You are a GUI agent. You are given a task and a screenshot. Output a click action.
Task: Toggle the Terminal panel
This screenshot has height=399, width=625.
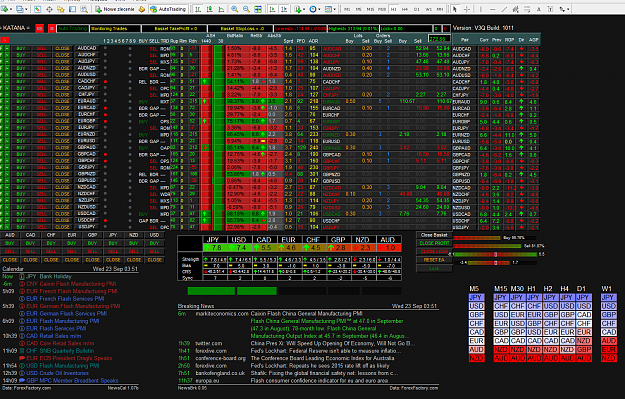[72, 9]
